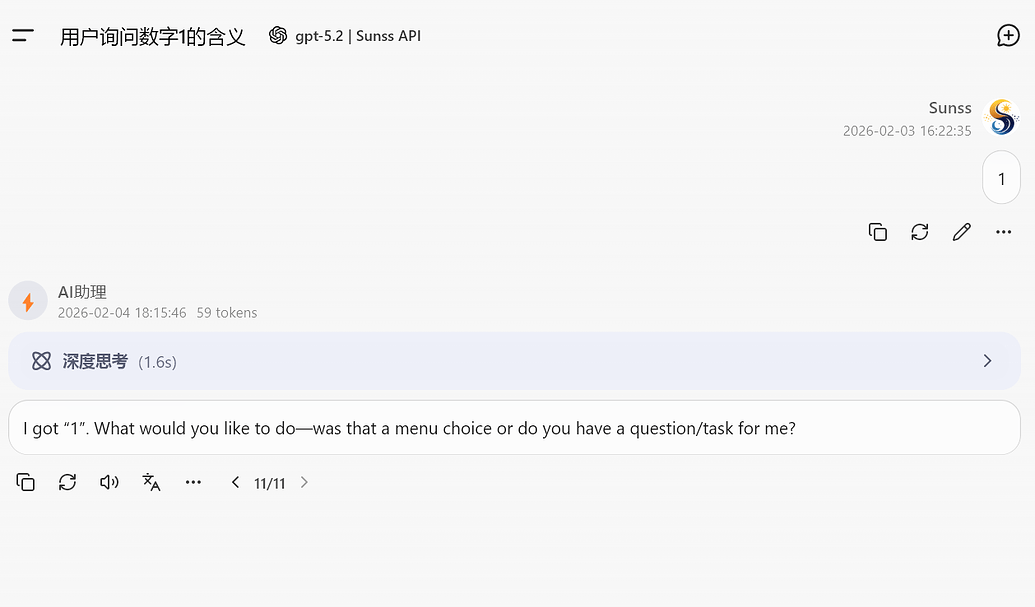Open more options below assistant reply
1035x607 pixels.
coord(193,482)
